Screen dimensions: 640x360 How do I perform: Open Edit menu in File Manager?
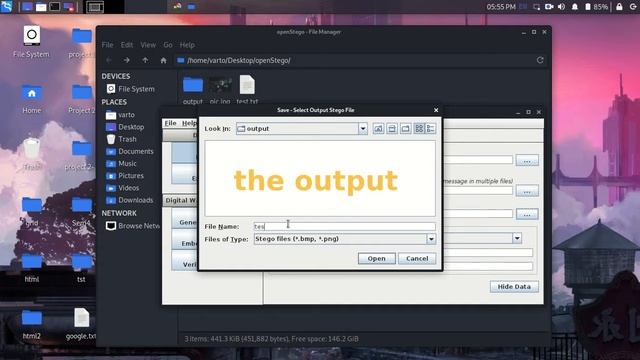pyautogui.click(x=127, y=45)
